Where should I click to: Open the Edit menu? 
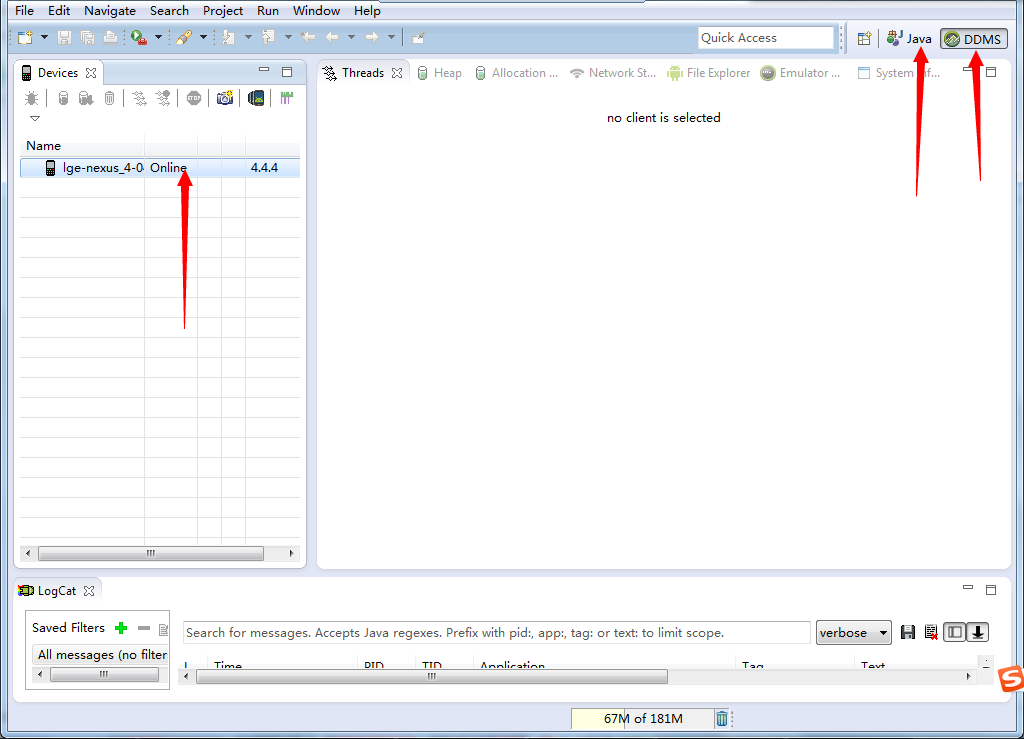click(59, 10)
